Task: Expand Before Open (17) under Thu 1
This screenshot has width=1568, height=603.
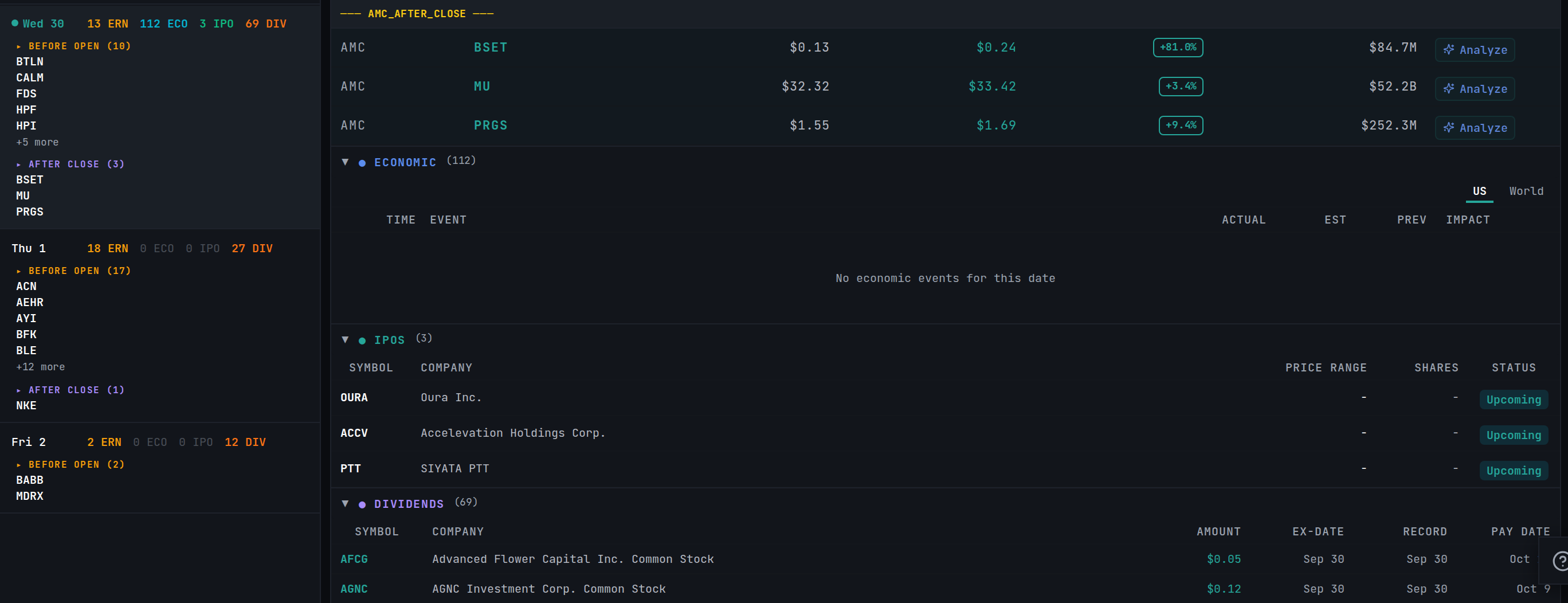Action: pos(74,271)
